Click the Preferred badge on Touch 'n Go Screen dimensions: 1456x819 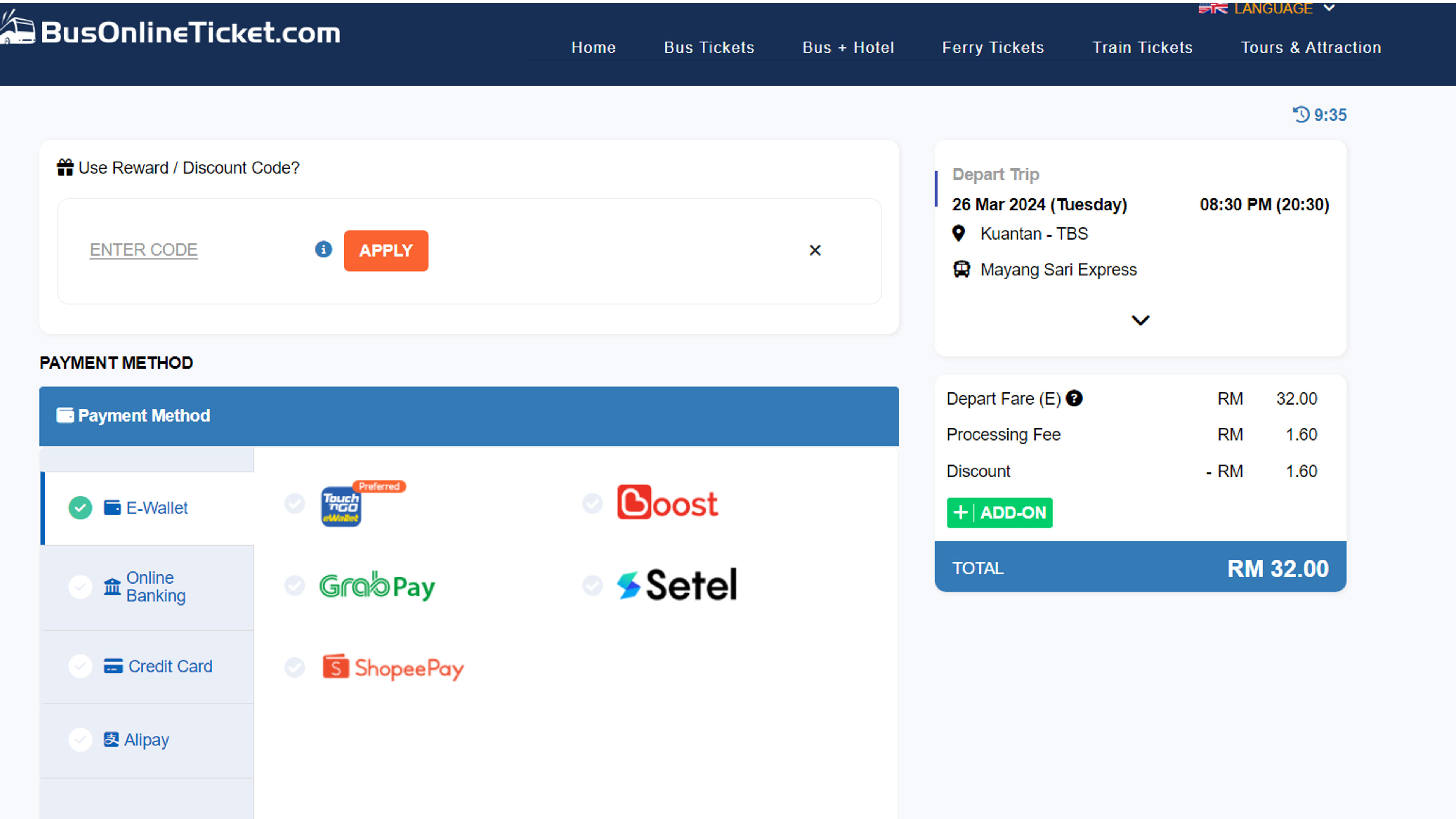pyautogui.click(x=379, y=486)
